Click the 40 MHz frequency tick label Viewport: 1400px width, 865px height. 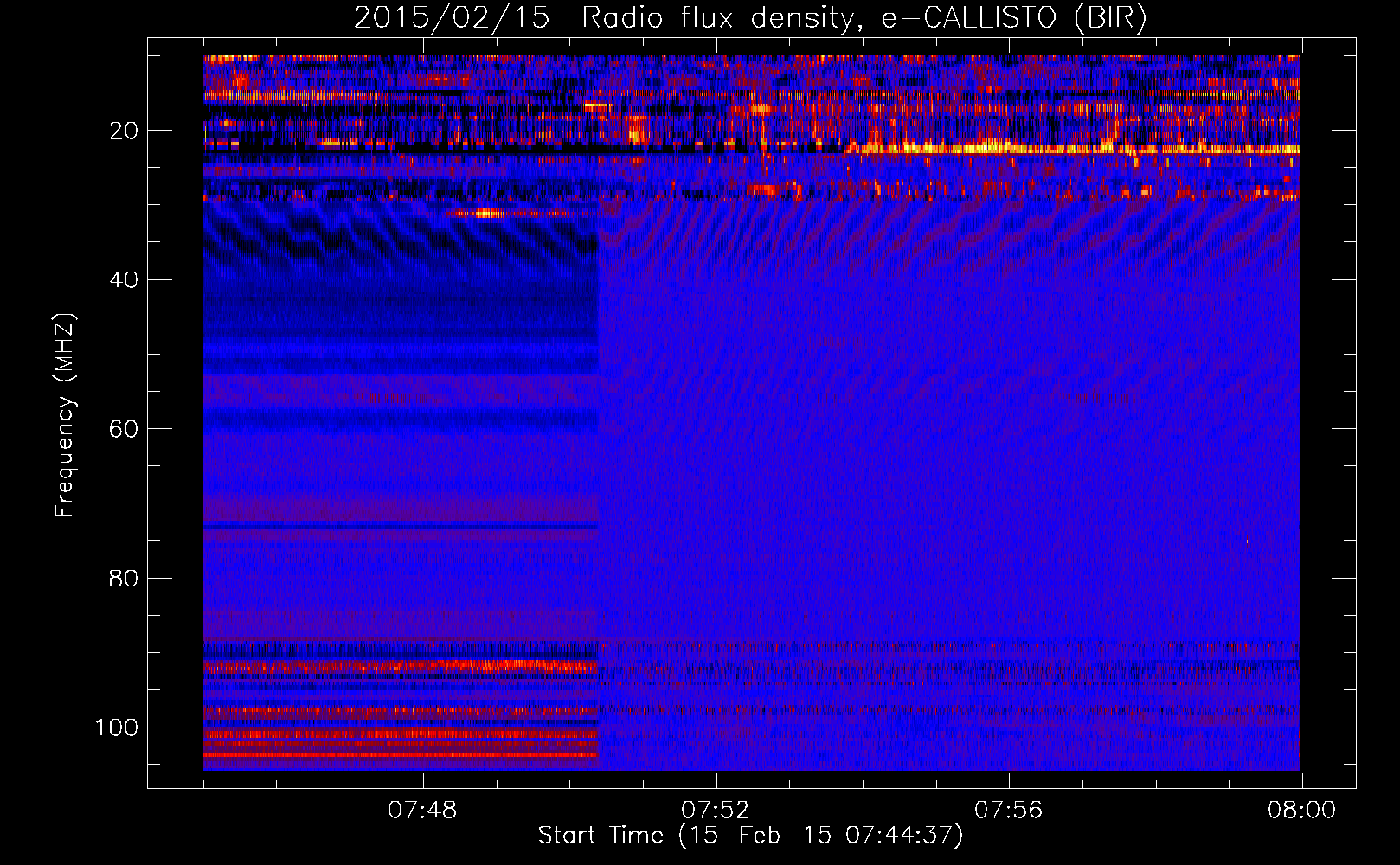(124, 280)
